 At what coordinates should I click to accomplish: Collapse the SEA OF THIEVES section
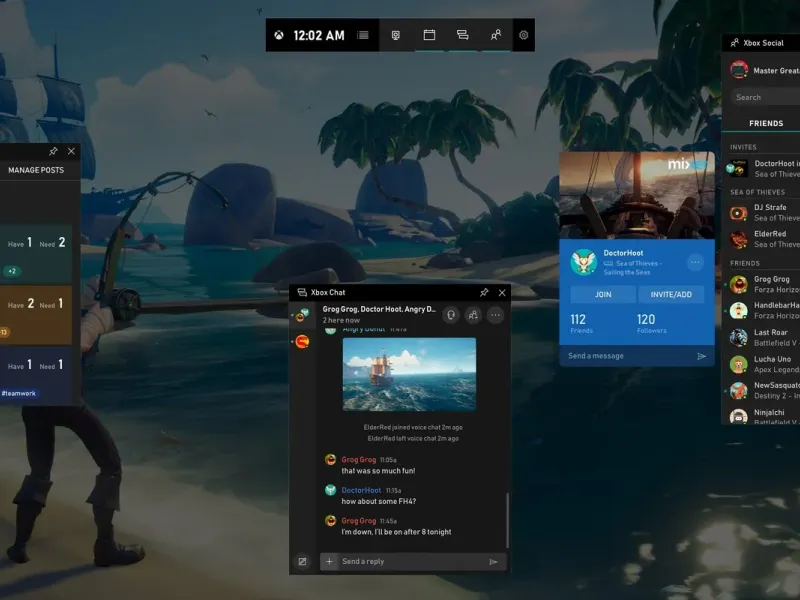757,192
